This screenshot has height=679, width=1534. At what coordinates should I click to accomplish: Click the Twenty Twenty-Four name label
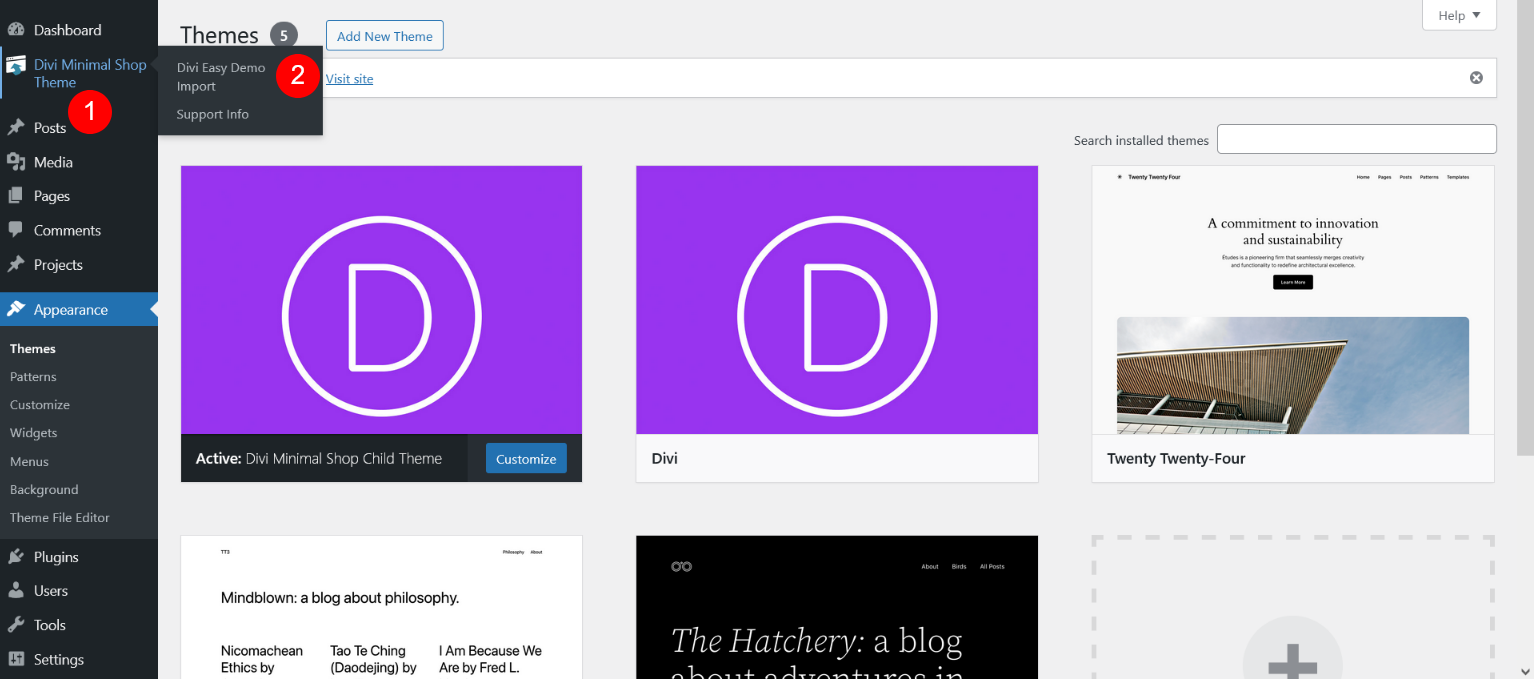pyautogui.click(x=1176, y=459)
